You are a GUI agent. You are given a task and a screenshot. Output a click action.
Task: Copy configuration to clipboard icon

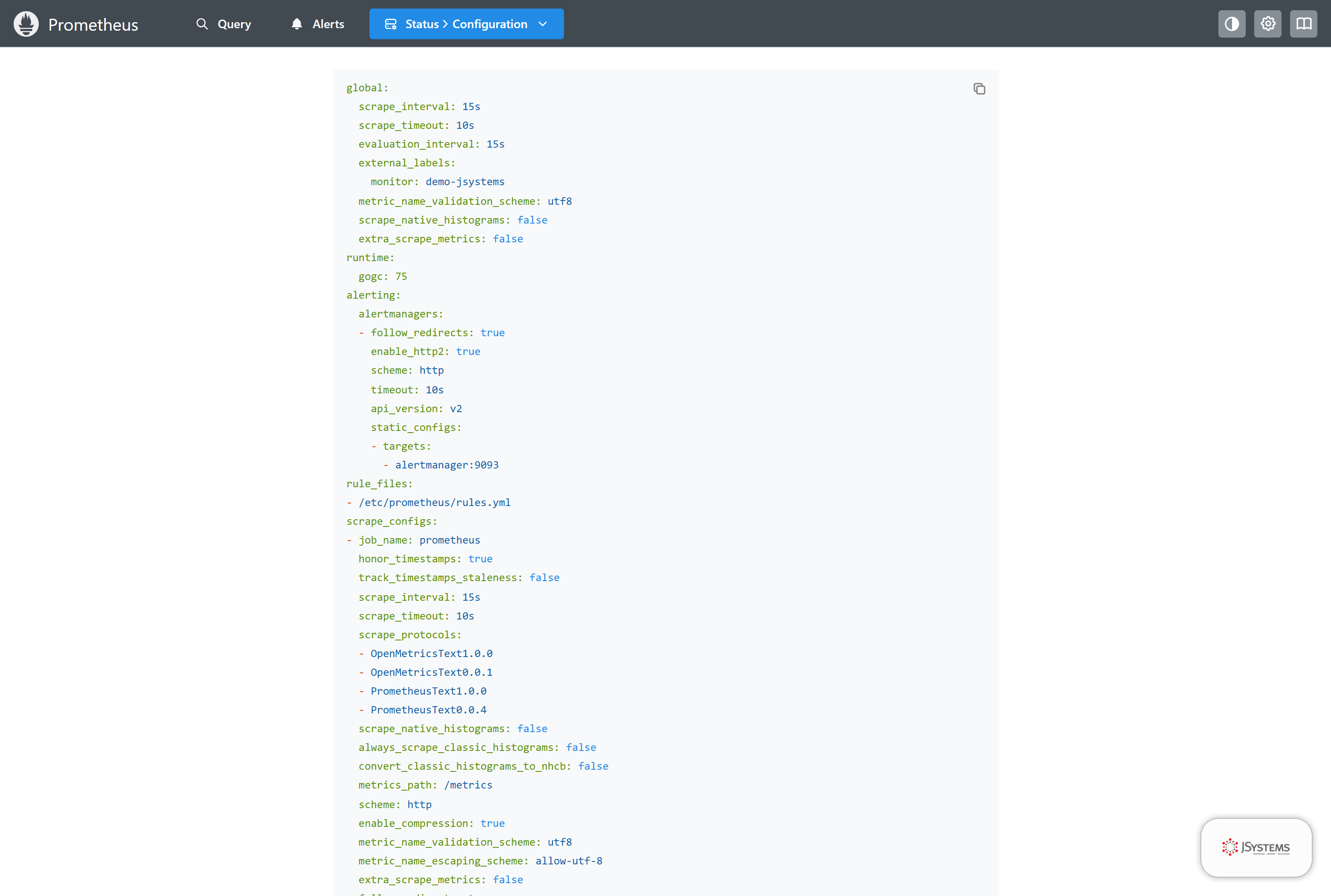[x=979, y=89]
